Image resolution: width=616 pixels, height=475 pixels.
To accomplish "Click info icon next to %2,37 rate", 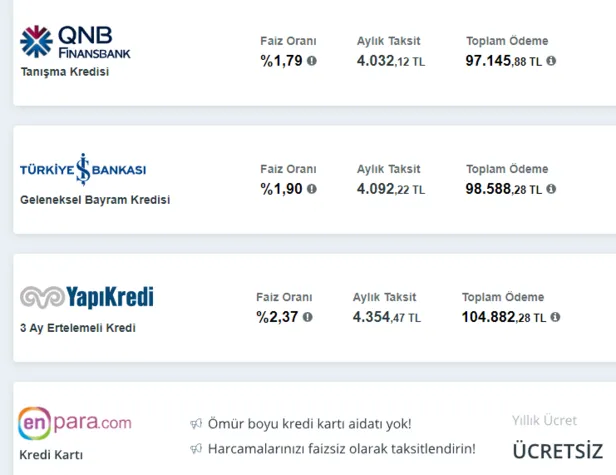I will point(307,316).
